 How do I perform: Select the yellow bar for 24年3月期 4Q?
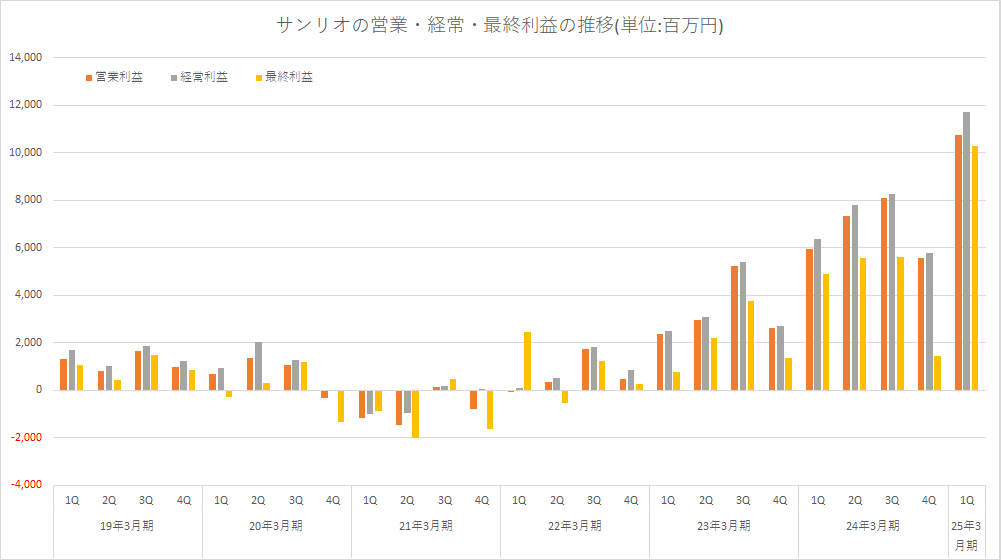point(937,373)
